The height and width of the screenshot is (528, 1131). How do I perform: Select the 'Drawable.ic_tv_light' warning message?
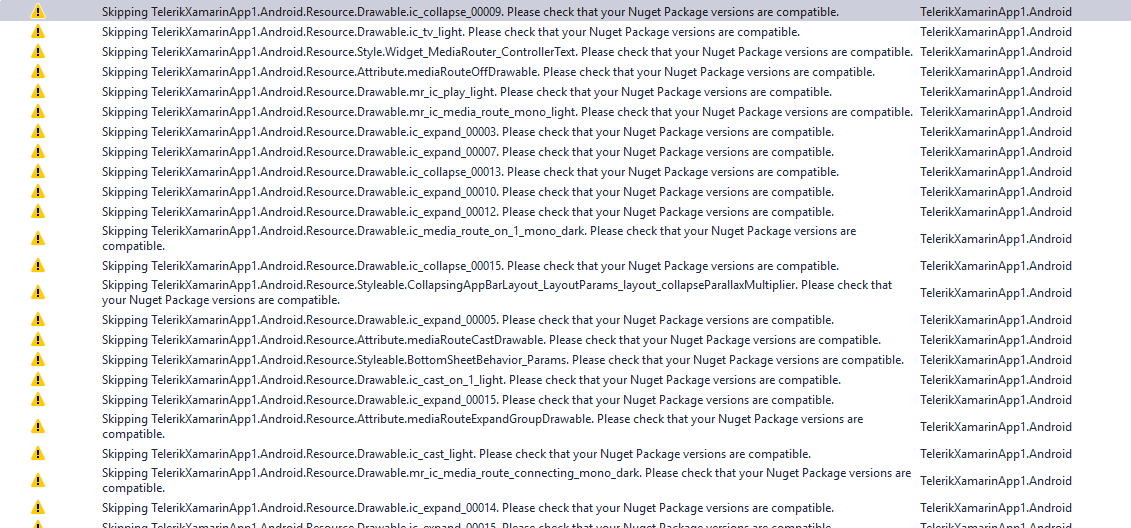tap(451, 32)
